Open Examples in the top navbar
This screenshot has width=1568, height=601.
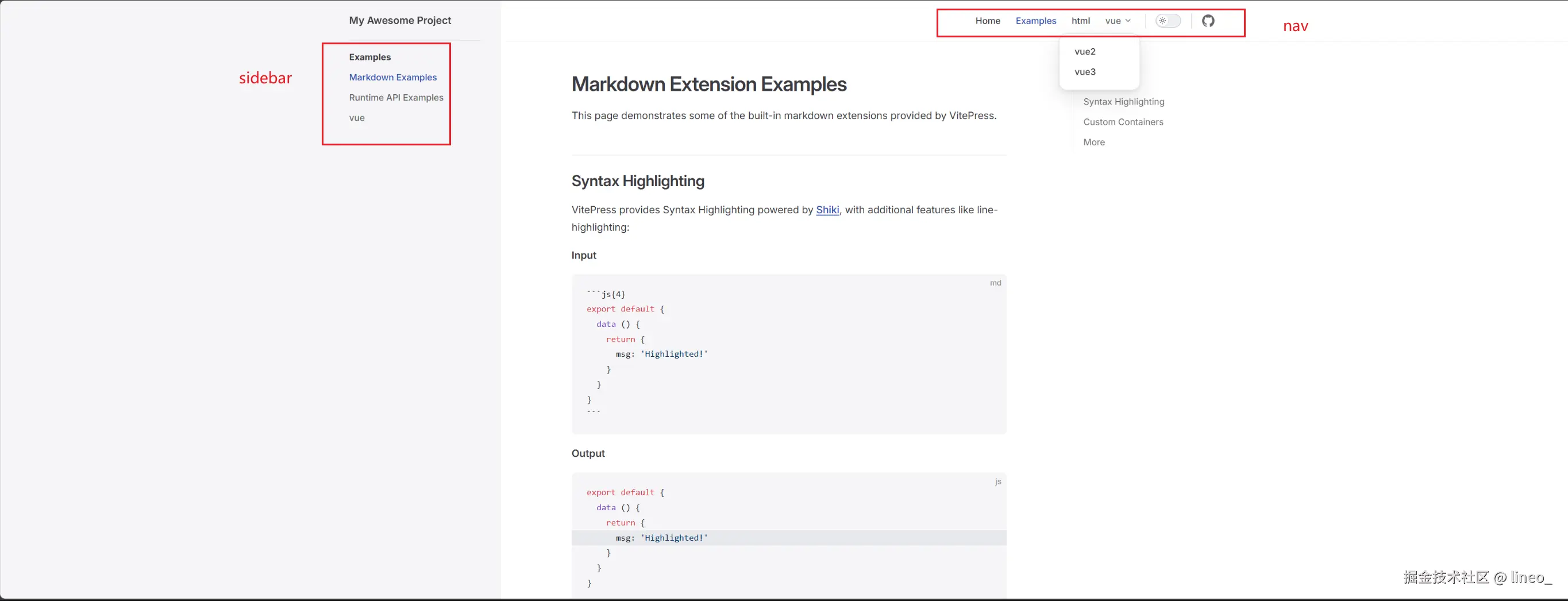tap(1035, 21)
